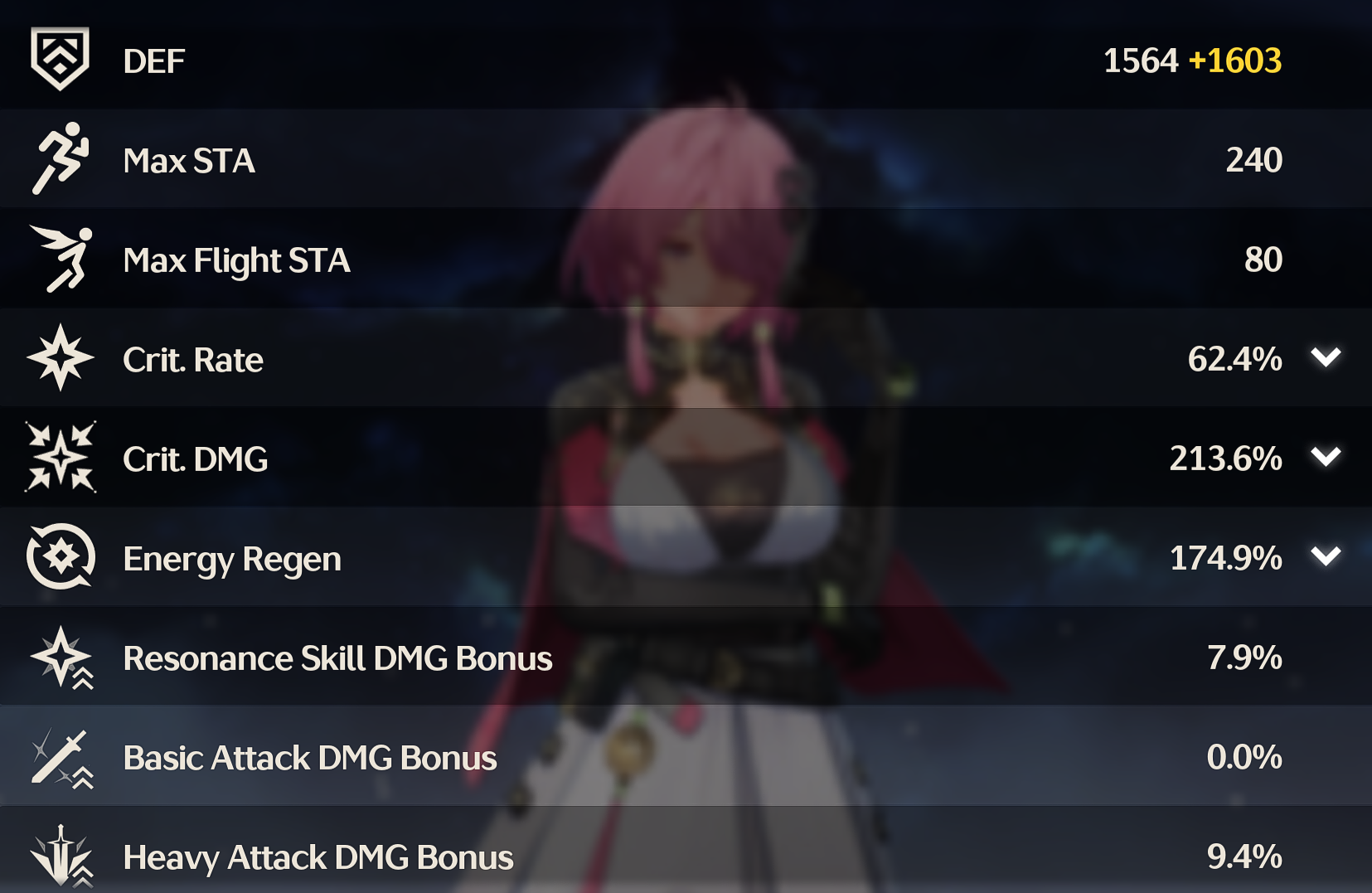Click the Basic Attack DMG Bonus sword icon
Viewport: 1372px width, 893px height.
point(62,757)
